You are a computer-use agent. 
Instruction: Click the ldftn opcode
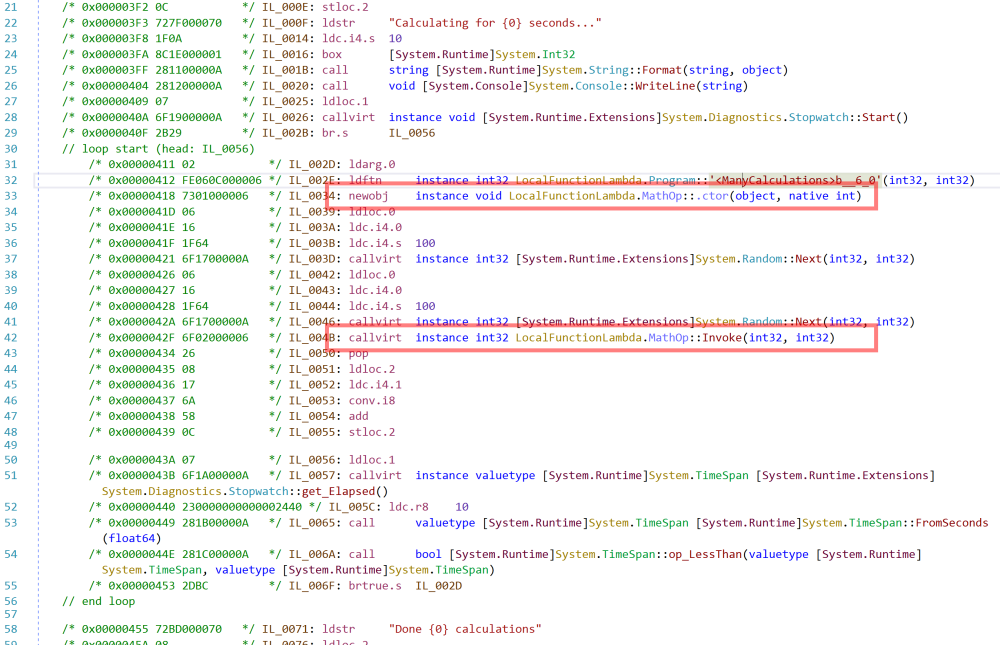[365, 180]
